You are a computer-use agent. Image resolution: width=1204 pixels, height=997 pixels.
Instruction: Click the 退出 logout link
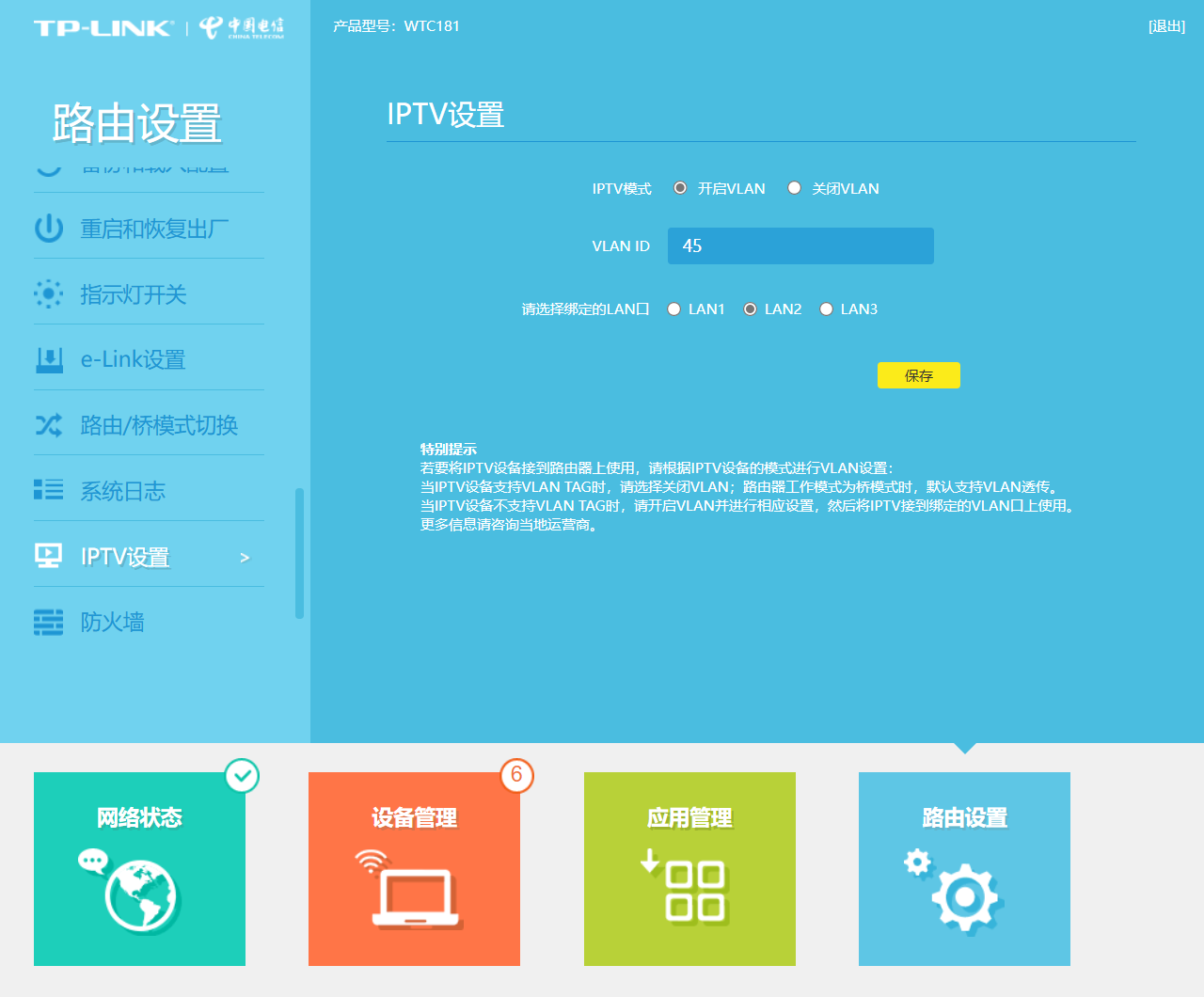click(1166, 26)
